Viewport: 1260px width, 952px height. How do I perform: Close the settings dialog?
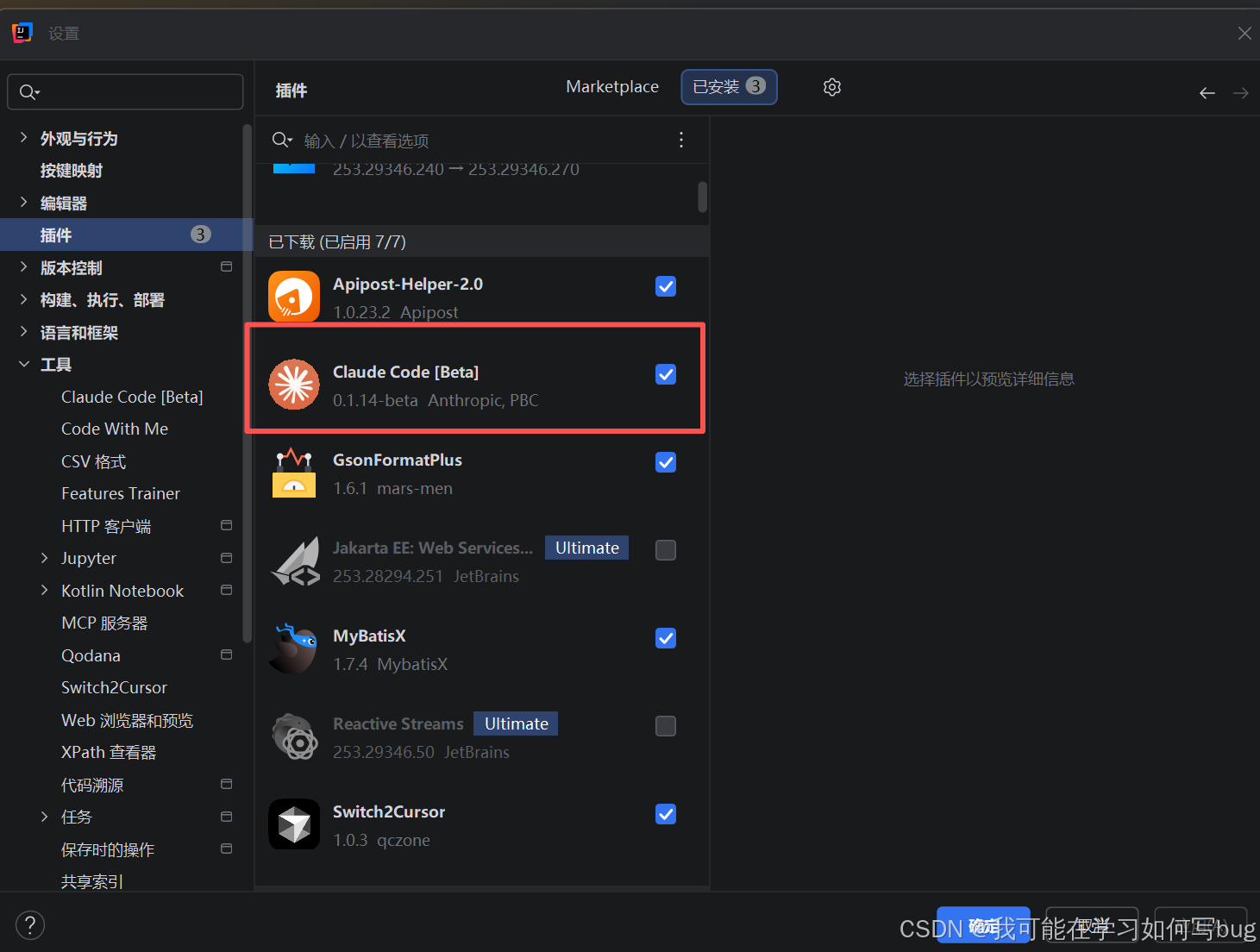click(1244, 33)
